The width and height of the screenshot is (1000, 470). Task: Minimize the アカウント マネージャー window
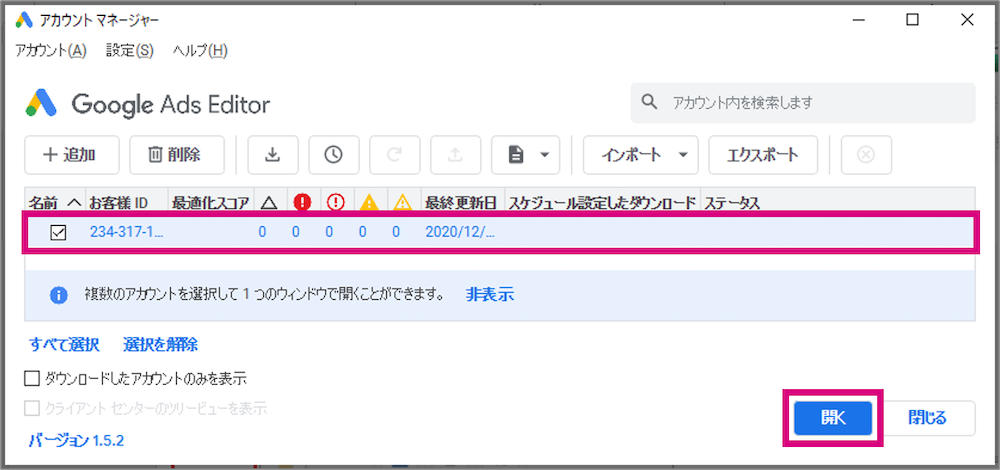click(x=858, y=20)
